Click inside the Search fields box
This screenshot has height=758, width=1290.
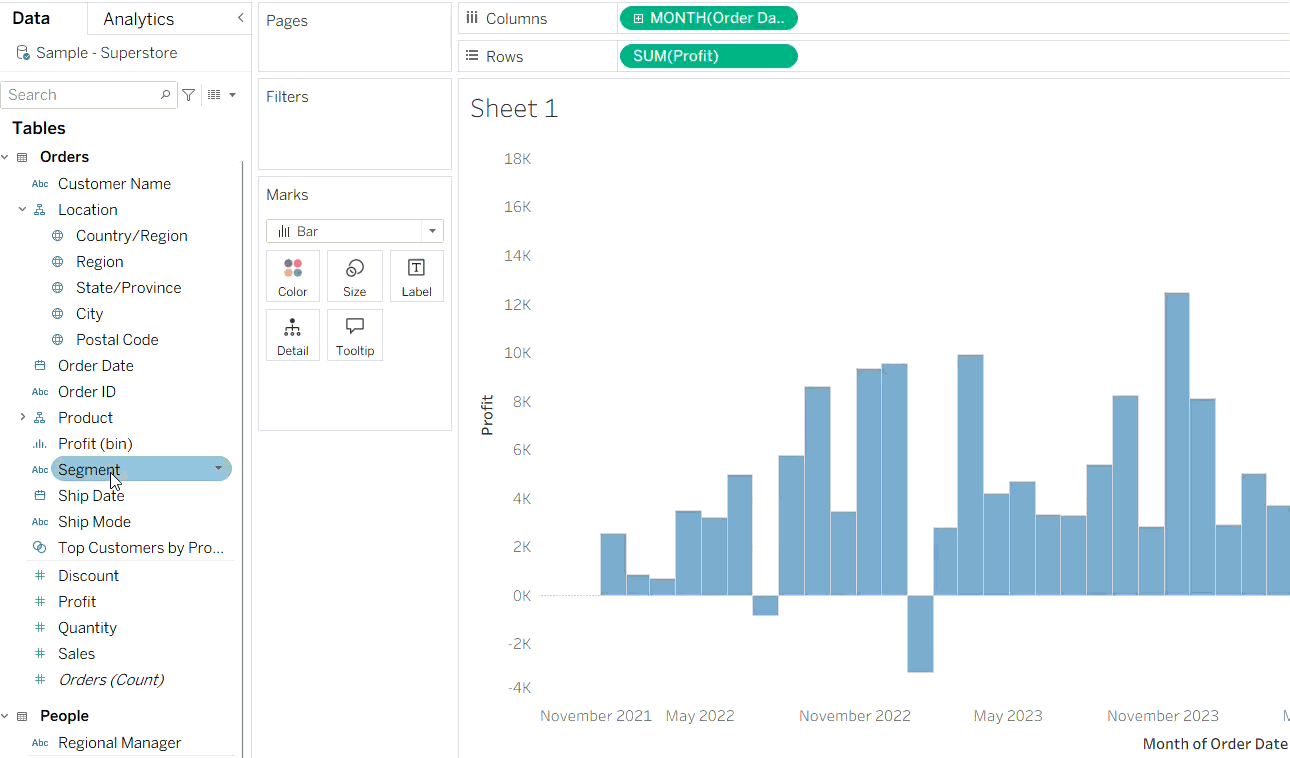[x=80, y=95]
